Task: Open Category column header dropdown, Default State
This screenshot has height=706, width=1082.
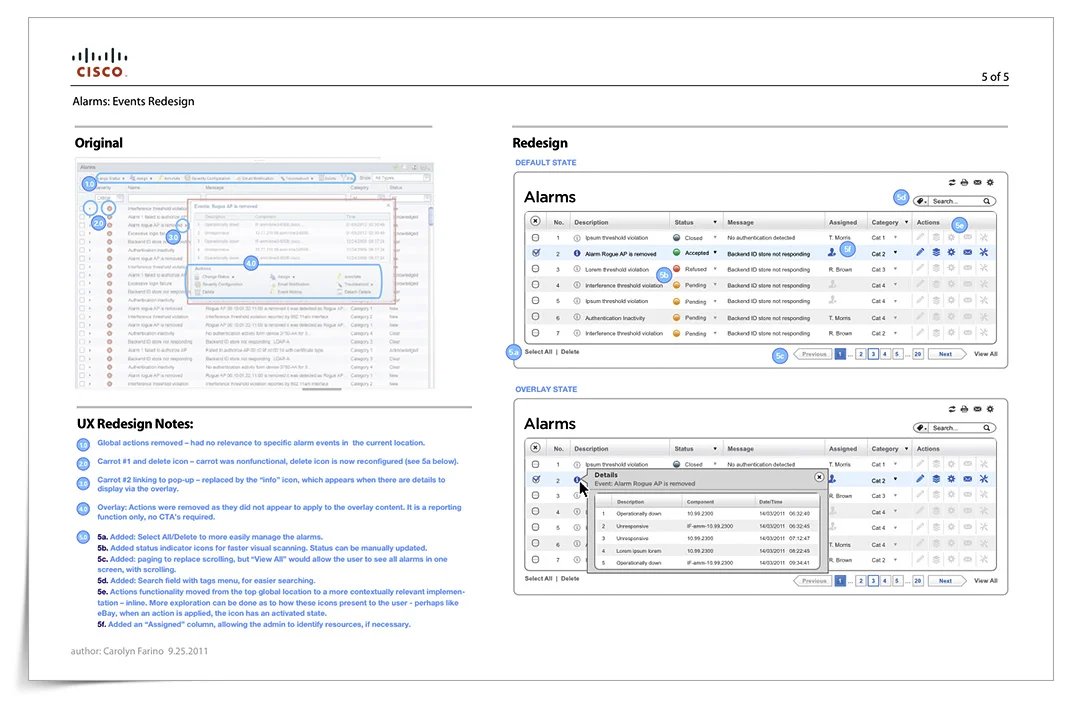Action: click(906, 222)
